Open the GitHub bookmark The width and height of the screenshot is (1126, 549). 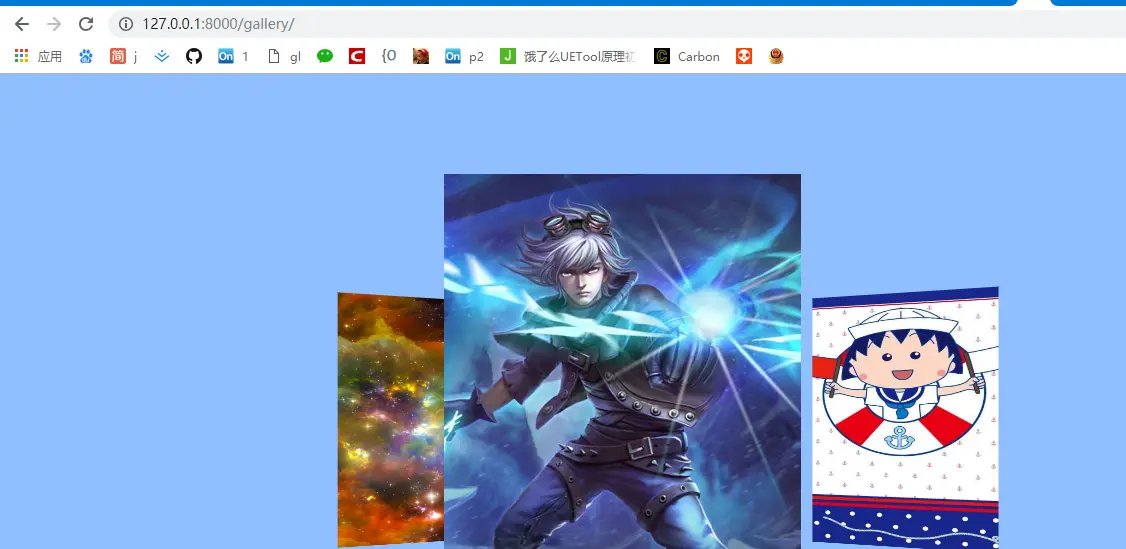click(194, 56)
